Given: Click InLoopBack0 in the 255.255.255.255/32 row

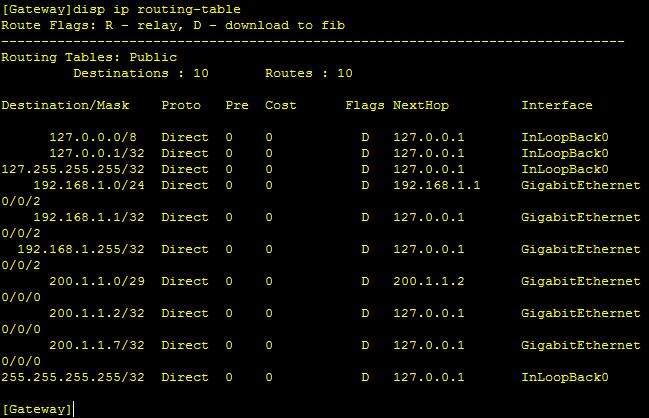Looking at the screenshot, I should pos(565,377).
